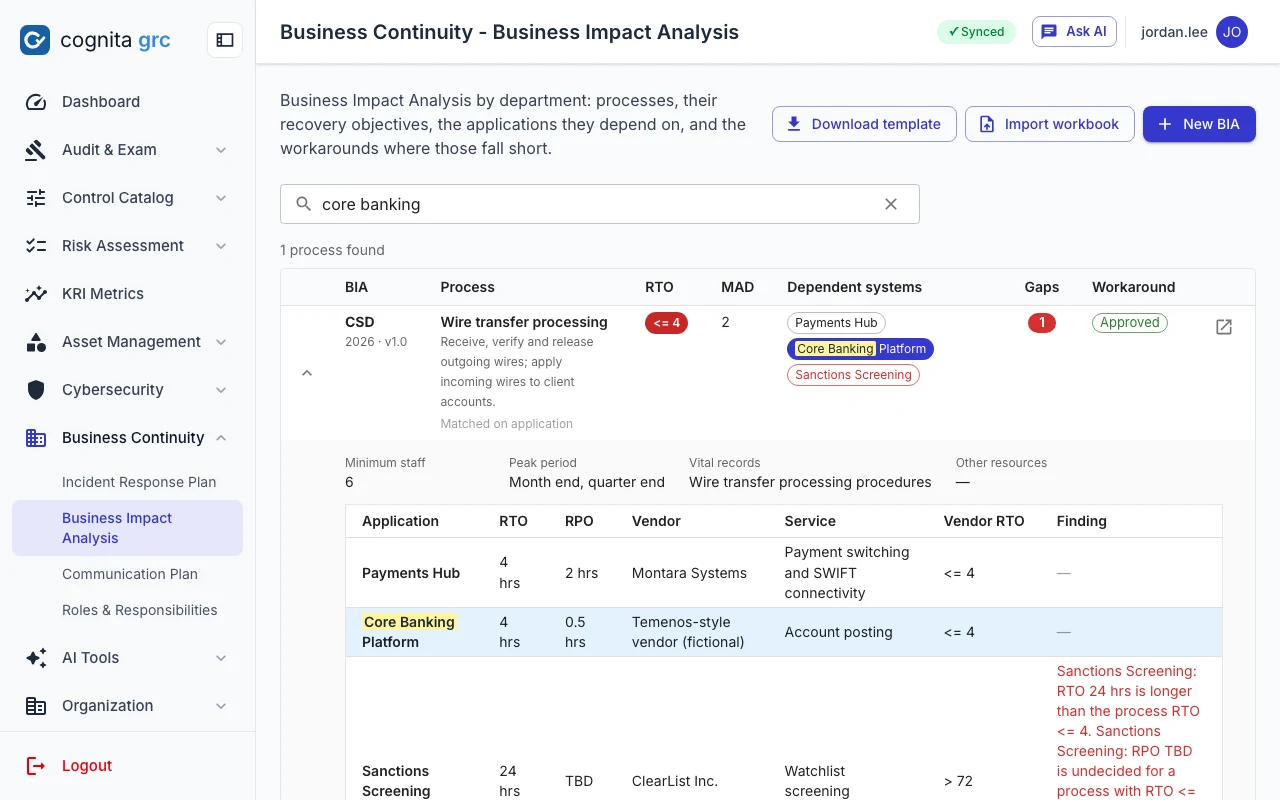The width and height of the screenshot is (1280, 800).
Task: Click the Download template button
Action: tap(864, 124)
